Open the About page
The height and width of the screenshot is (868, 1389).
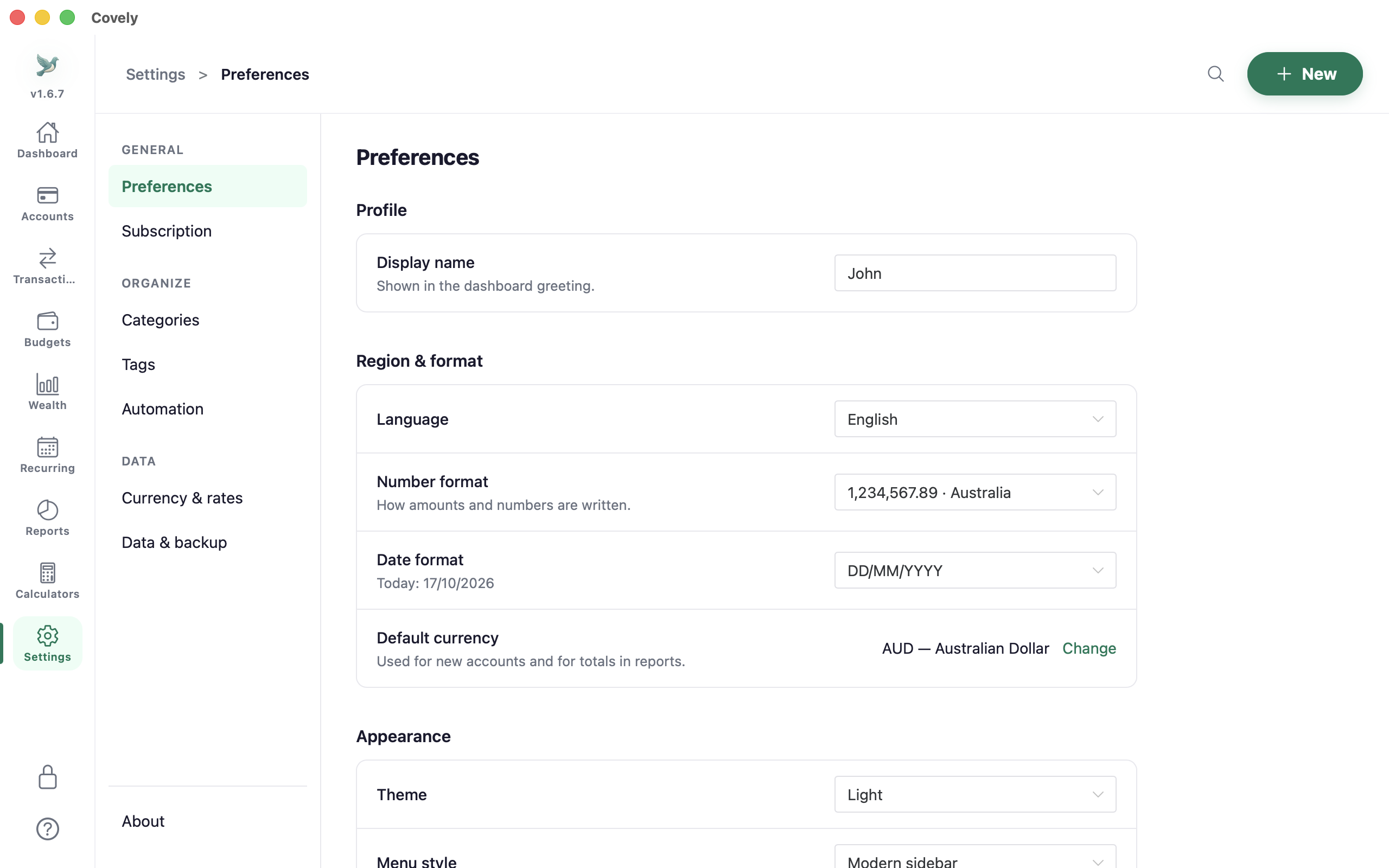(207, 821)
